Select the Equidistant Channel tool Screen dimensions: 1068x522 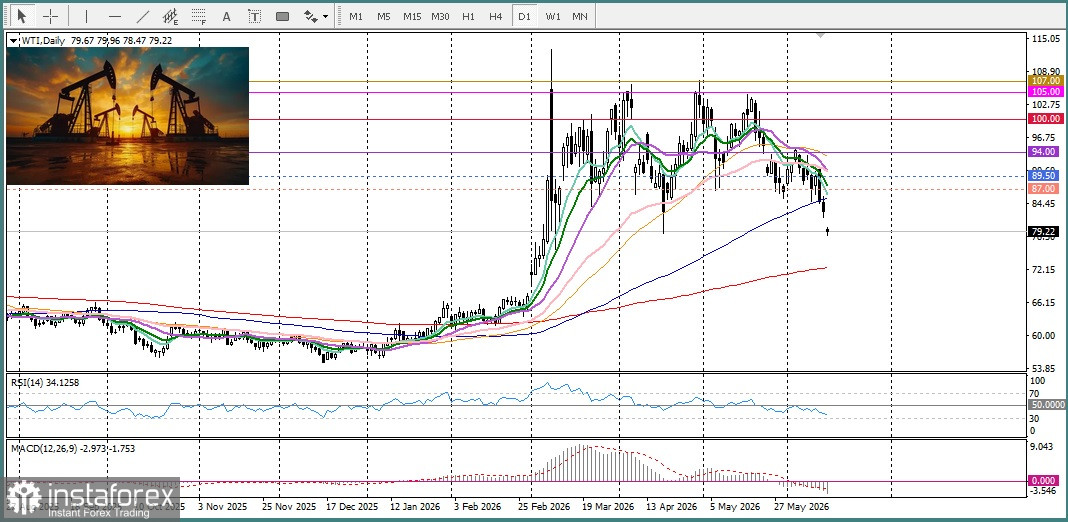(171, 16)
